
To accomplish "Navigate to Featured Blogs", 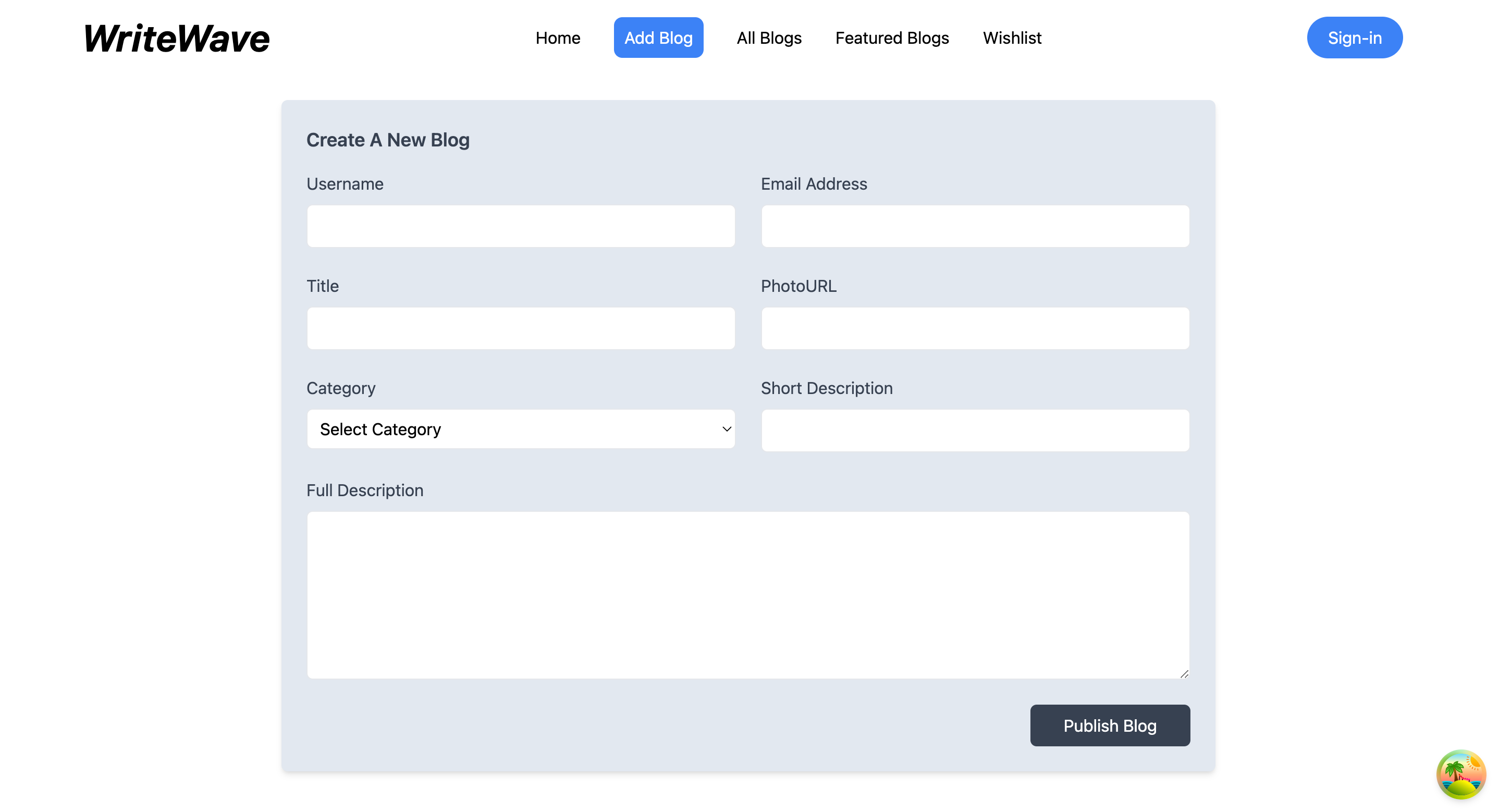I will [891, 38].
